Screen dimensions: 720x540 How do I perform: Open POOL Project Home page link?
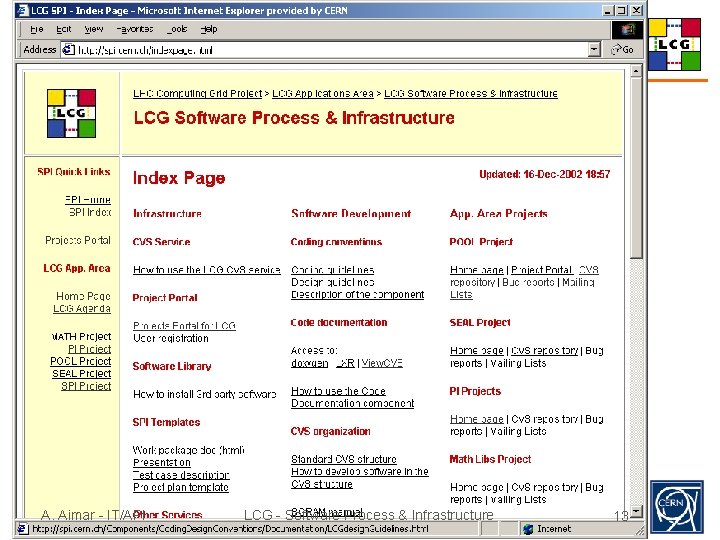click(477, 270)
